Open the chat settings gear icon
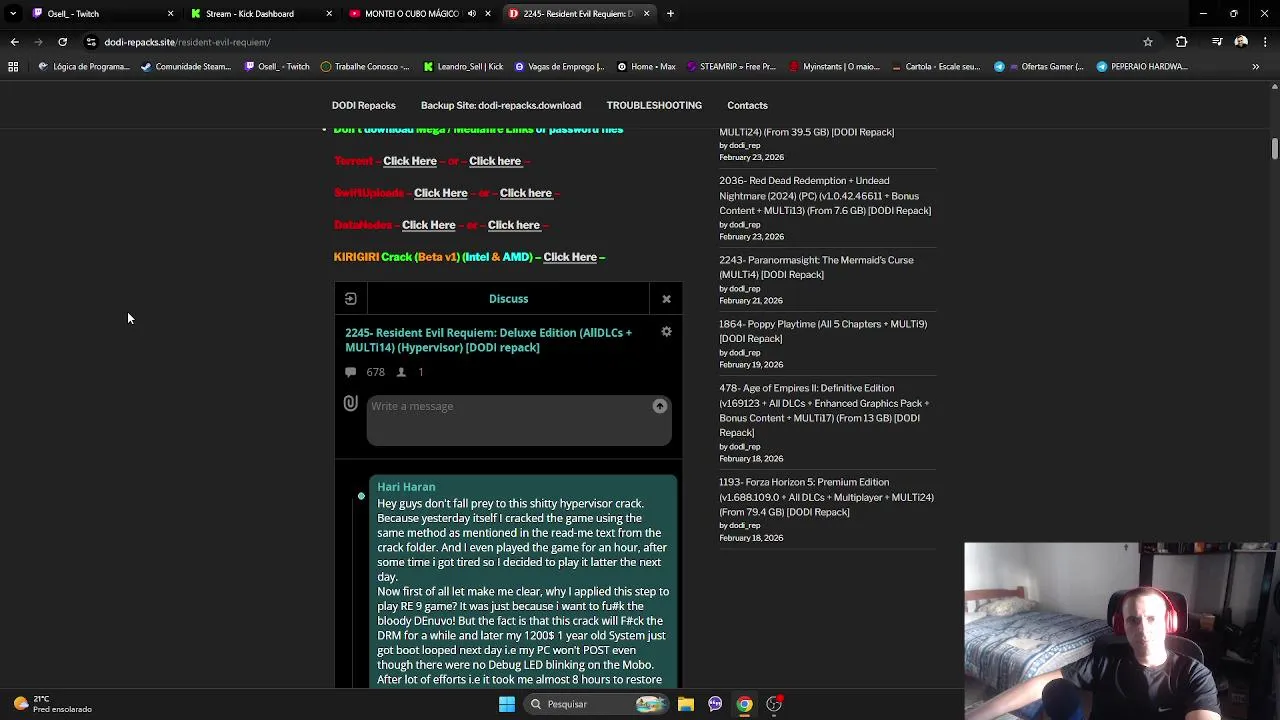This screenshot has height=720, width=1280. click(666, 332)
